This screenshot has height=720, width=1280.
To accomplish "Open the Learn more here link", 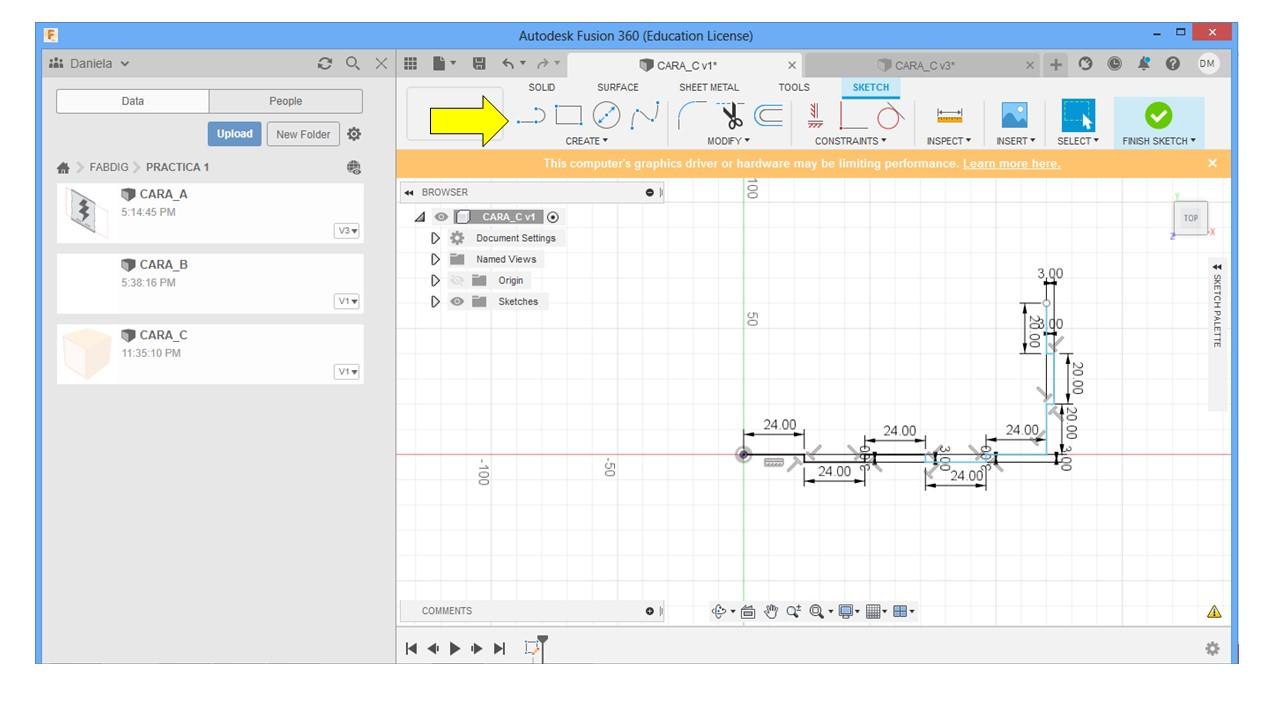I will click(1011, 163).
